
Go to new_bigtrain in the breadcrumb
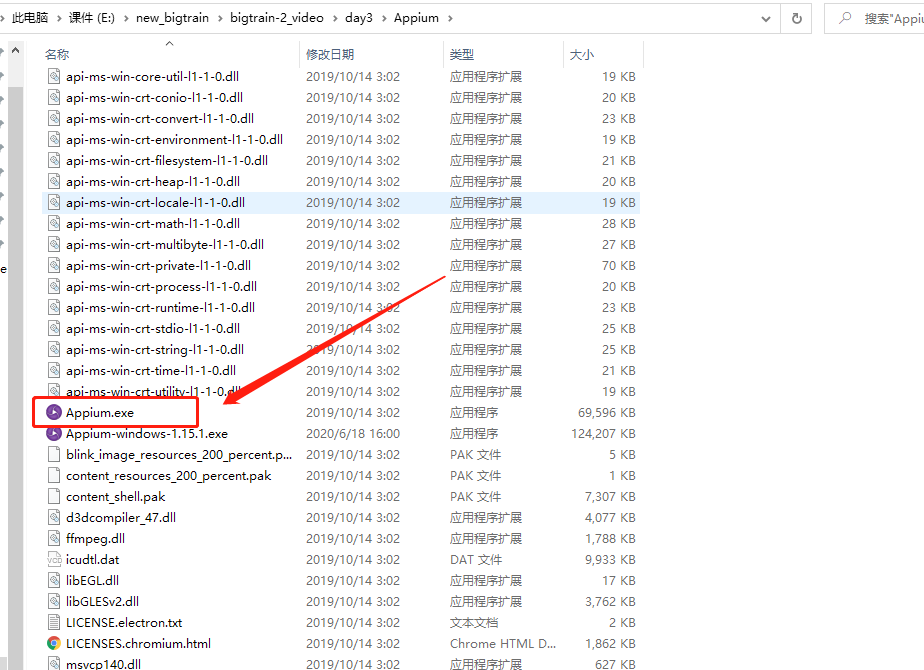(172, 18)
